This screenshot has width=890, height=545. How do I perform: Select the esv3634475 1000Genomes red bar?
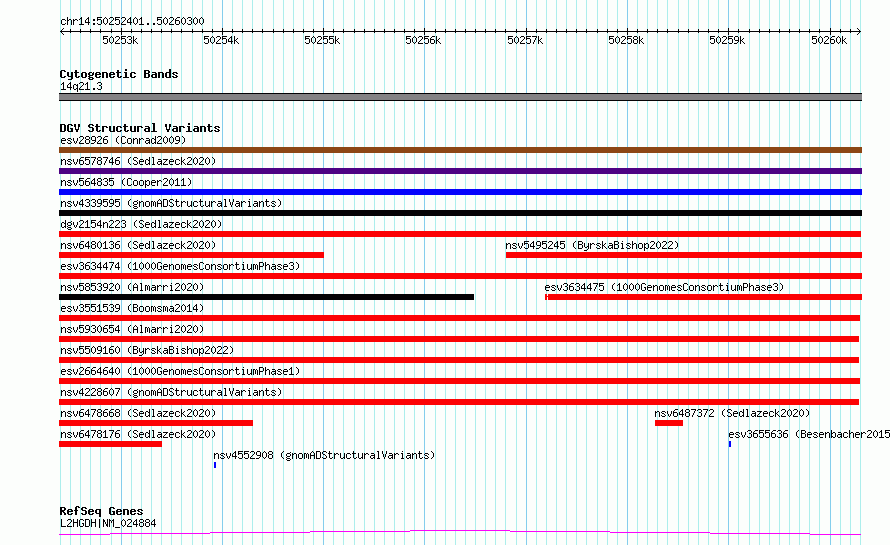click(x=703, y=297)
